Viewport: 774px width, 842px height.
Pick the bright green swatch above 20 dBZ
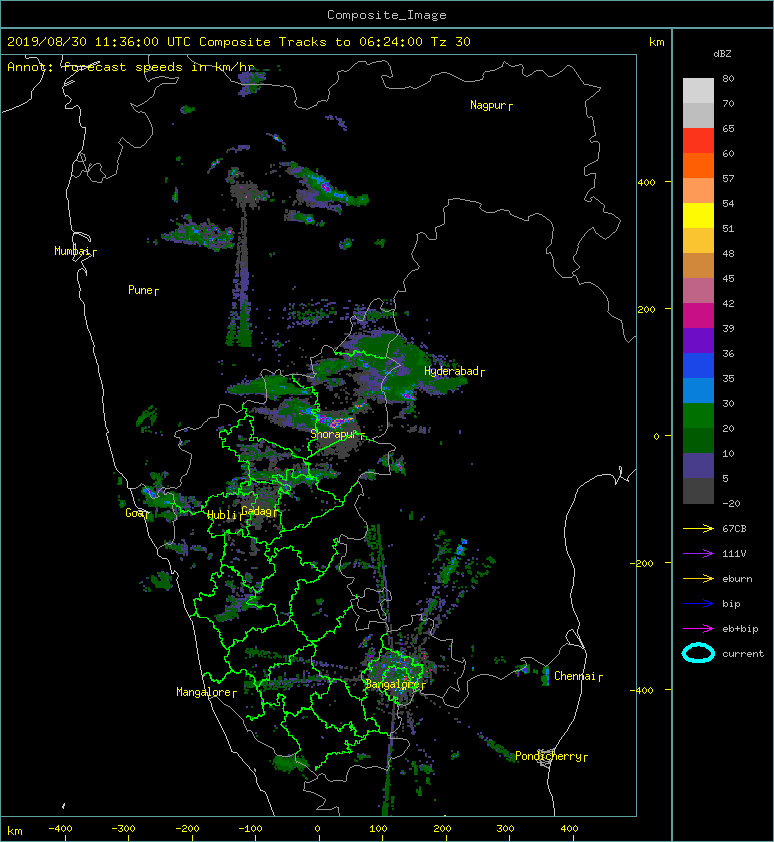[698, 416]
